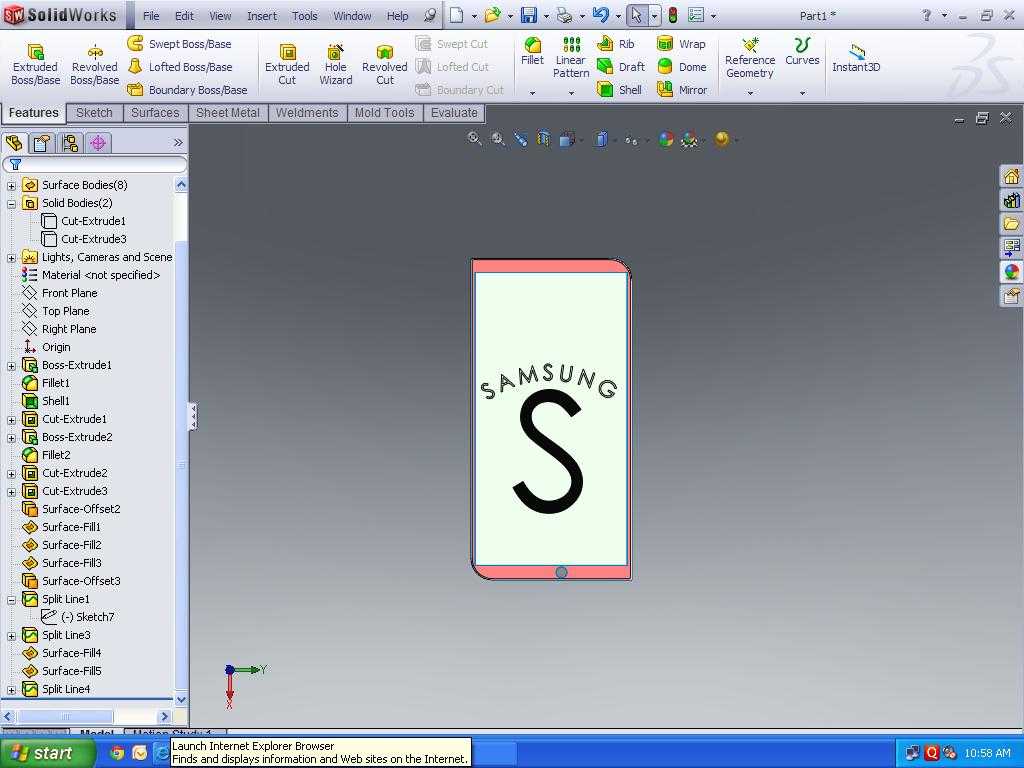1024x768 pixels.
Task: Click the Fillet tool
Action: coord(532,52)
